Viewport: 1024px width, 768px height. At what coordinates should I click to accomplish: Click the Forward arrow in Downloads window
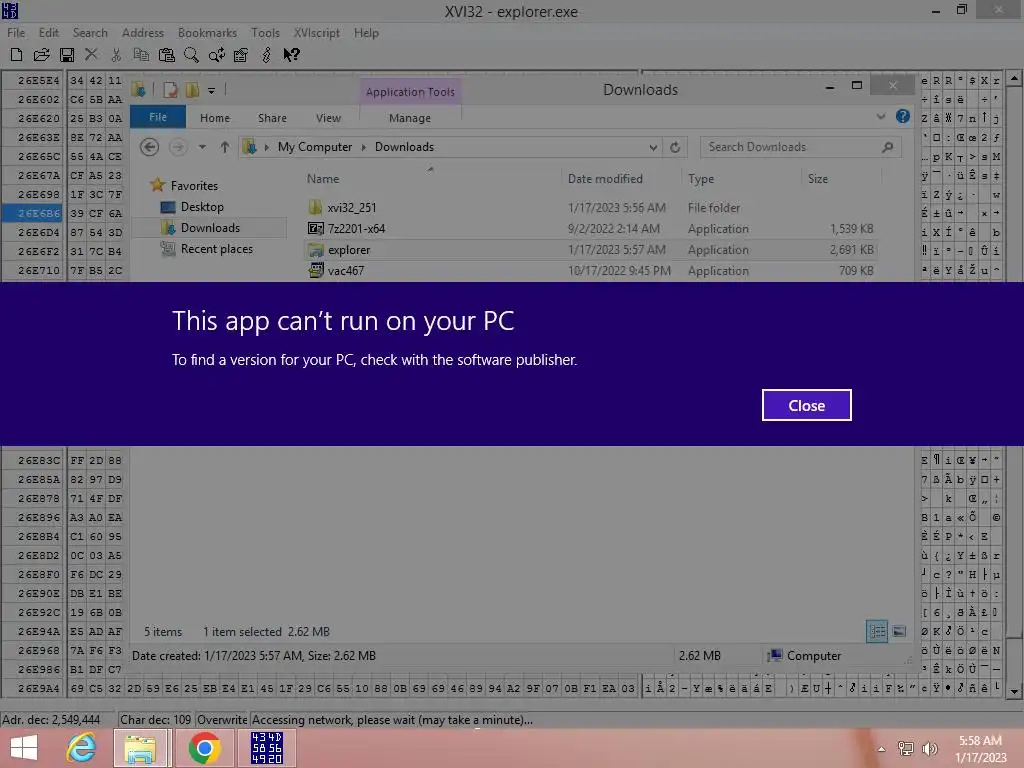coord(178,147)
